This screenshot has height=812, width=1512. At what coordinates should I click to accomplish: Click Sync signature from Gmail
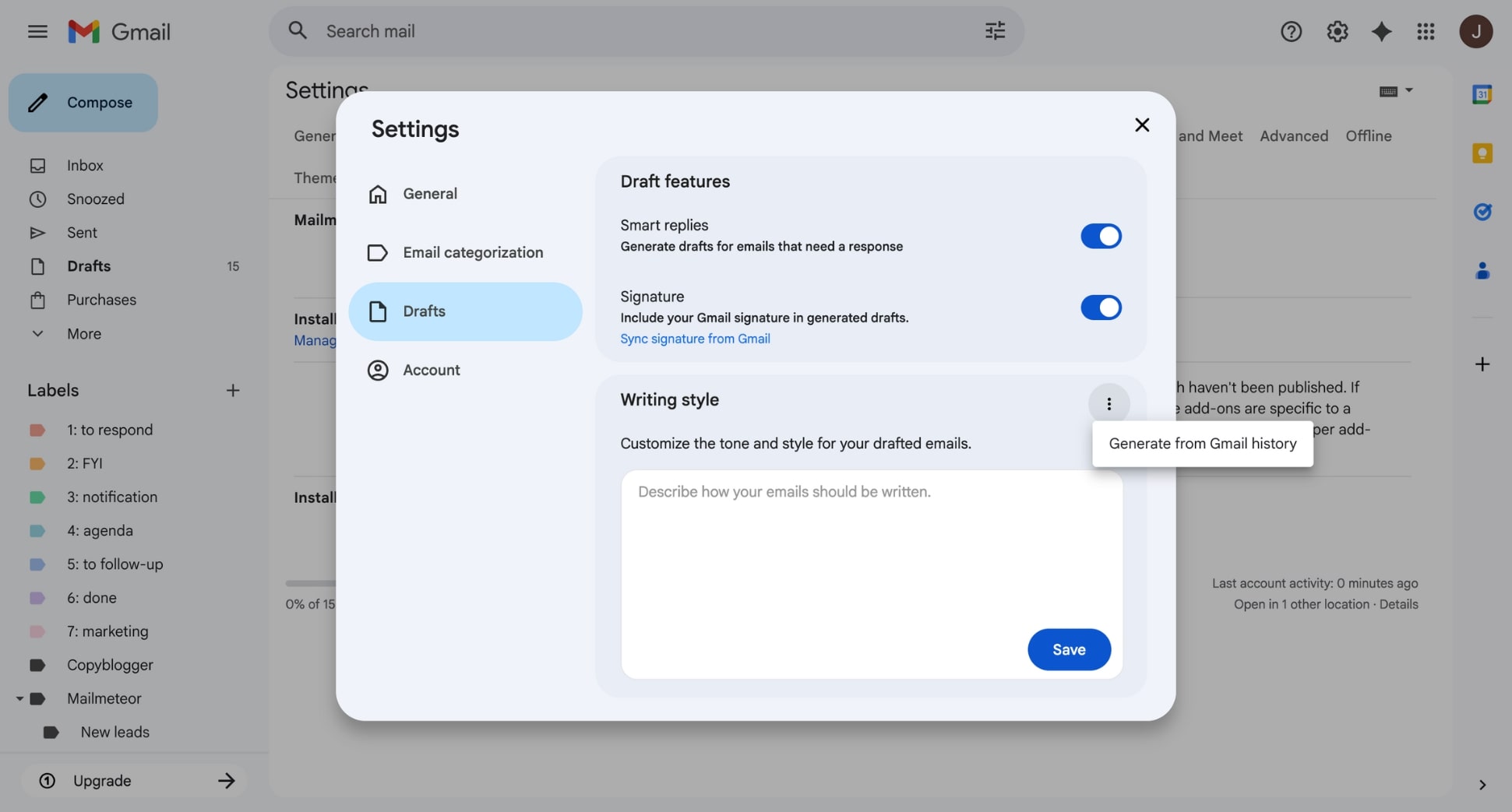point(695,339)
